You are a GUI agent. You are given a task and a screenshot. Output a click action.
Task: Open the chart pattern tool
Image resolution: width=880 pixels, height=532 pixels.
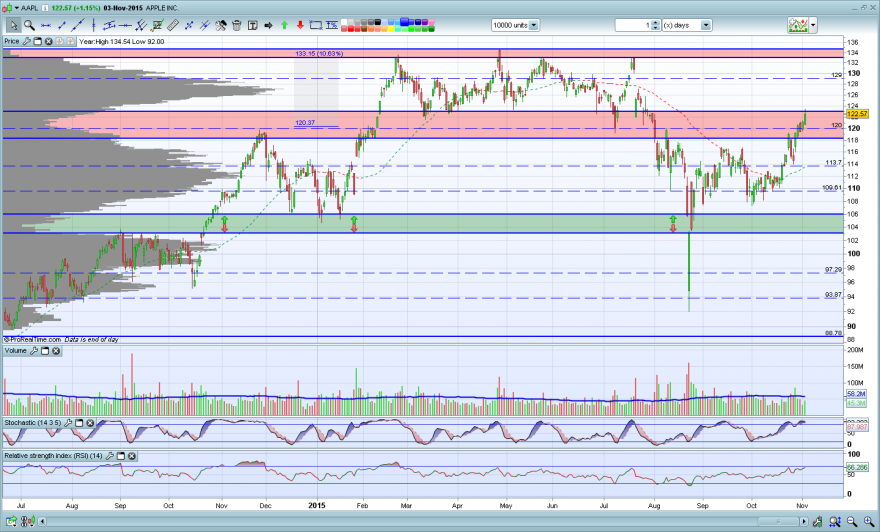pyautogui.click(x=157, y=25)
